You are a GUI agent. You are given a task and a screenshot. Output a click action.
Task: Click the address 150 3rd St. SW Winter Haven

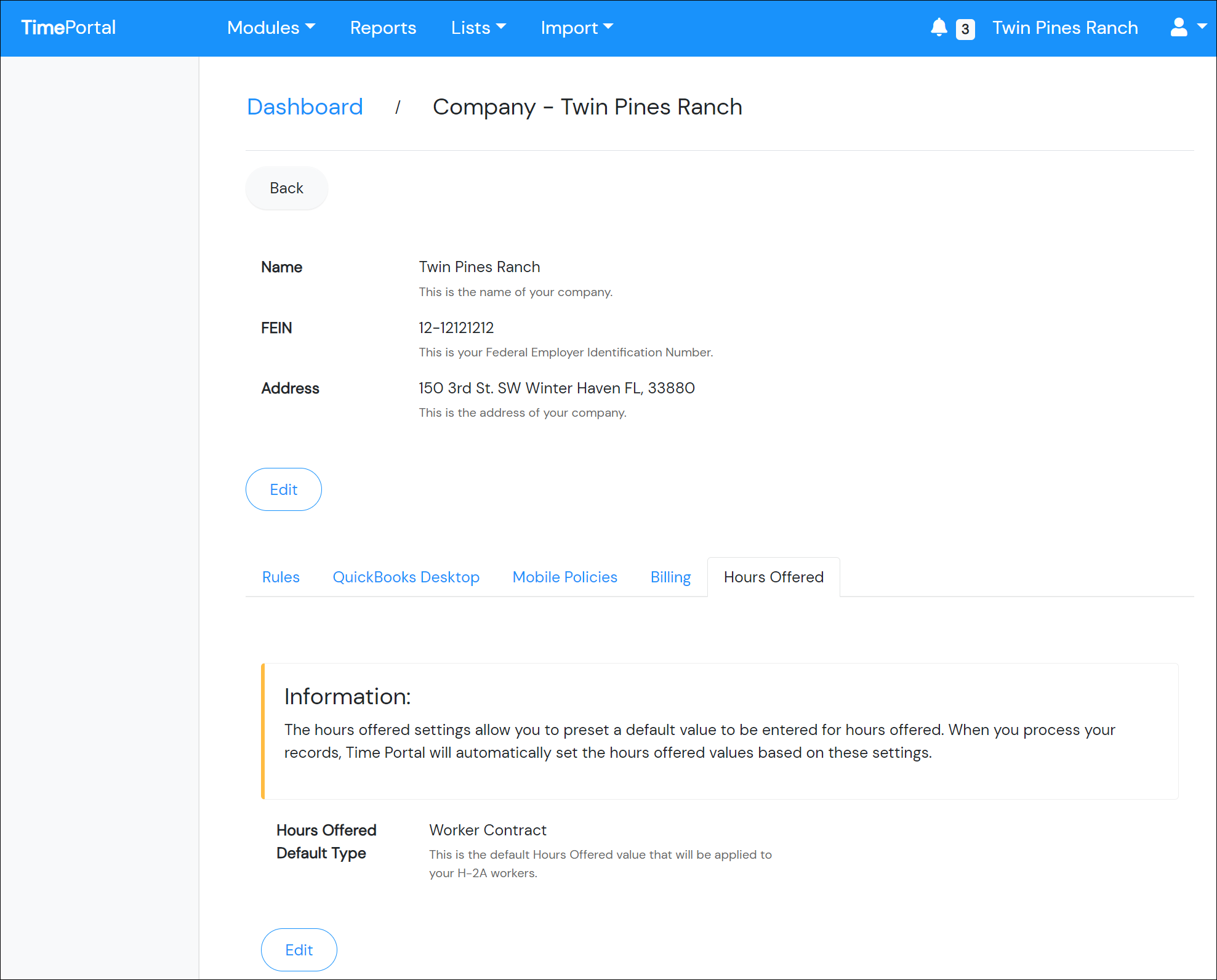tap(556, 388)
